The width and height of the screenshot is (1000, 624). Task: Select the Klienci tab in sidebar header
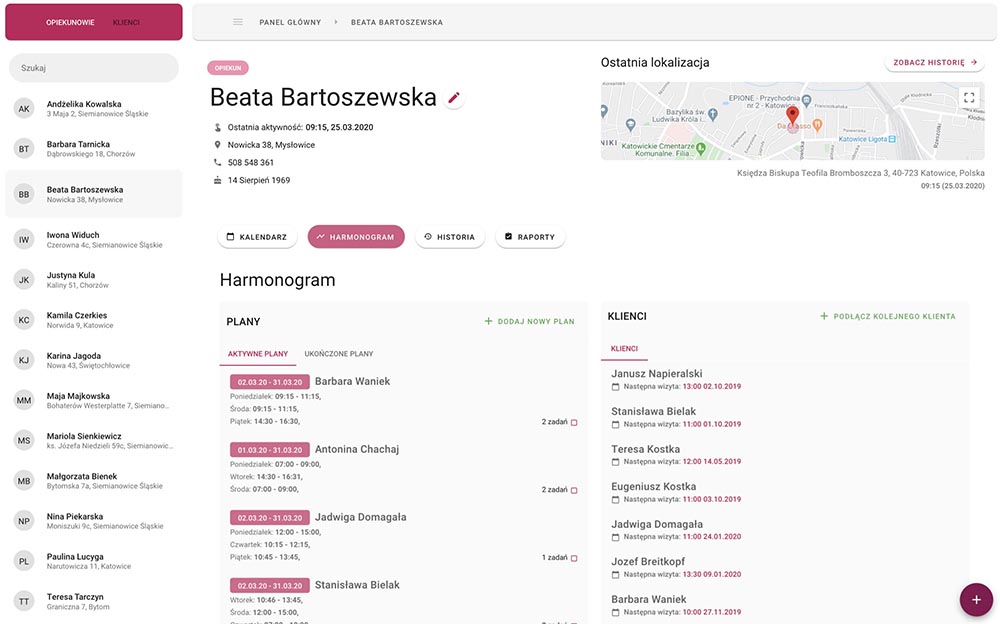point(126,22)
